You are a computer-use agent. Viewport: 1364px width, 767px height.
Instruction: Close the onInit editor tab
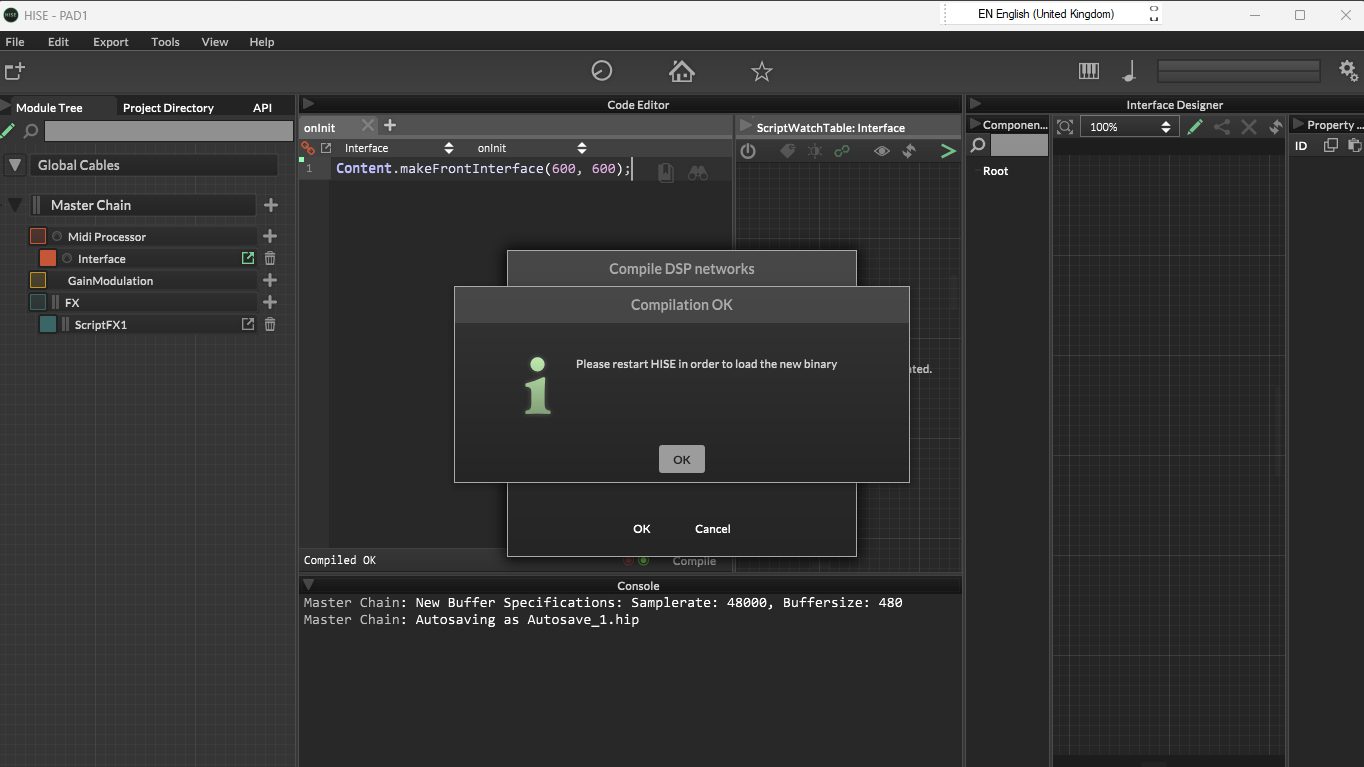coord(367,125)
